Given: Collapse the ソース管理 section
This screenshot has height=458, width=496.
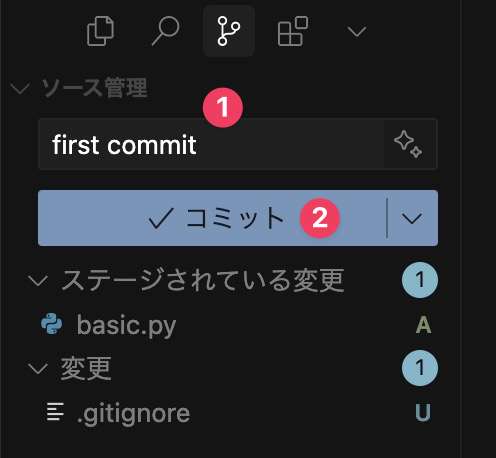Looking at the screenshot, I should point(20,89).
